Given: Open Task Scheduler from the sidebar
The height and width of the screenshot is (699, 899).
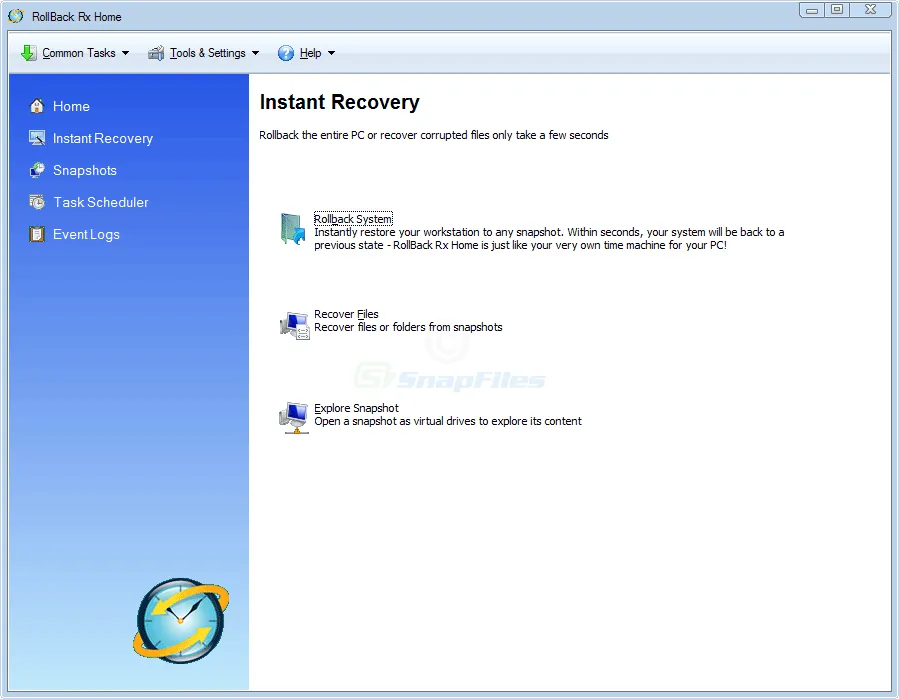Looking at the screenshot, I should point(101,202).
